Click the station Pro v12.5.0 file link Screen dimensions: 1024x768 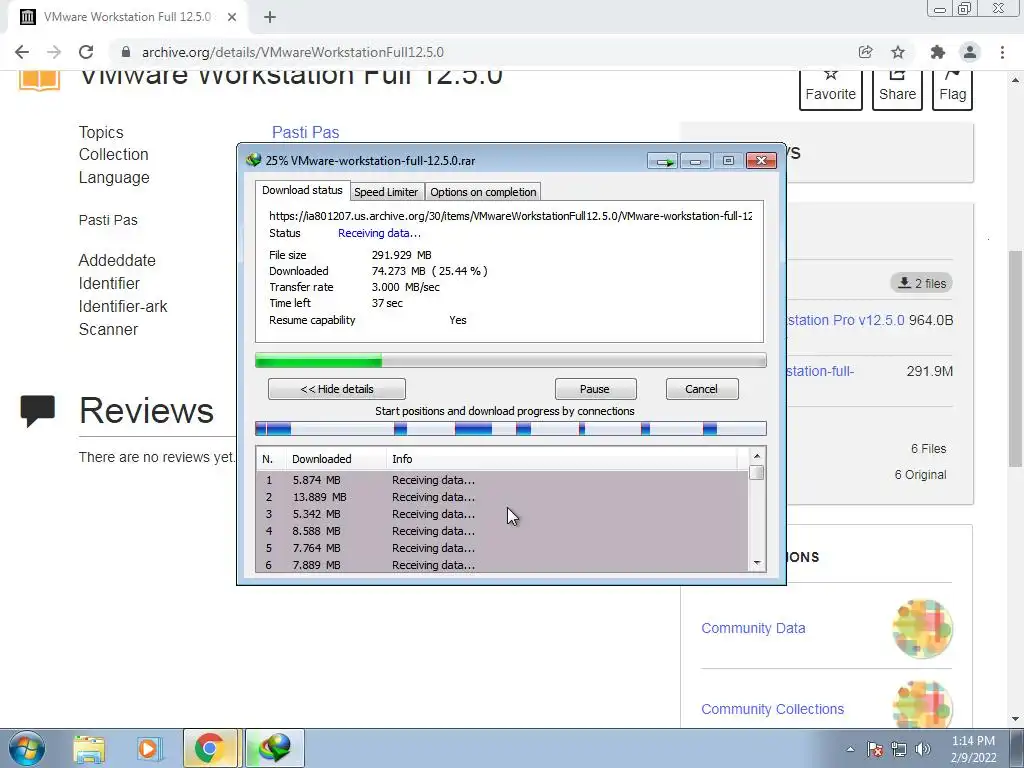click(x=846, y=321)
